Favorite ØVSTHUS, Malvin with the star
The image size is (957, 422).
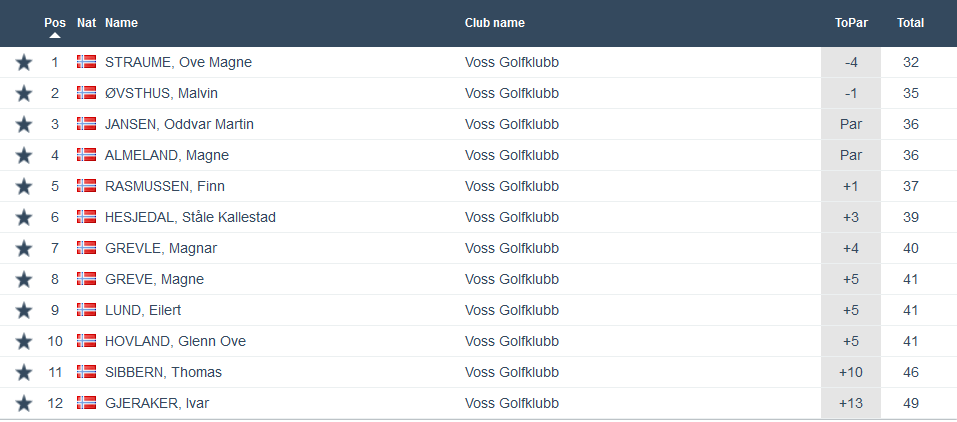[x=24, y=94]
